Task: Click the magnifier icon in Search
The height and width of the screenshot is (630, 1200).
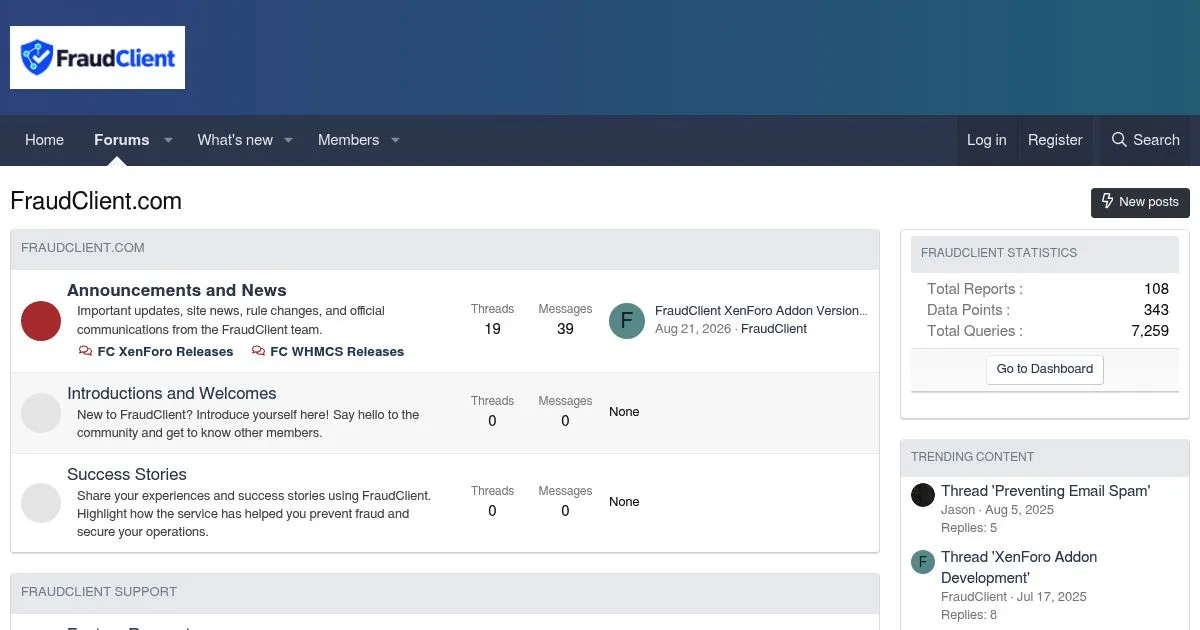Action: 1119,140
